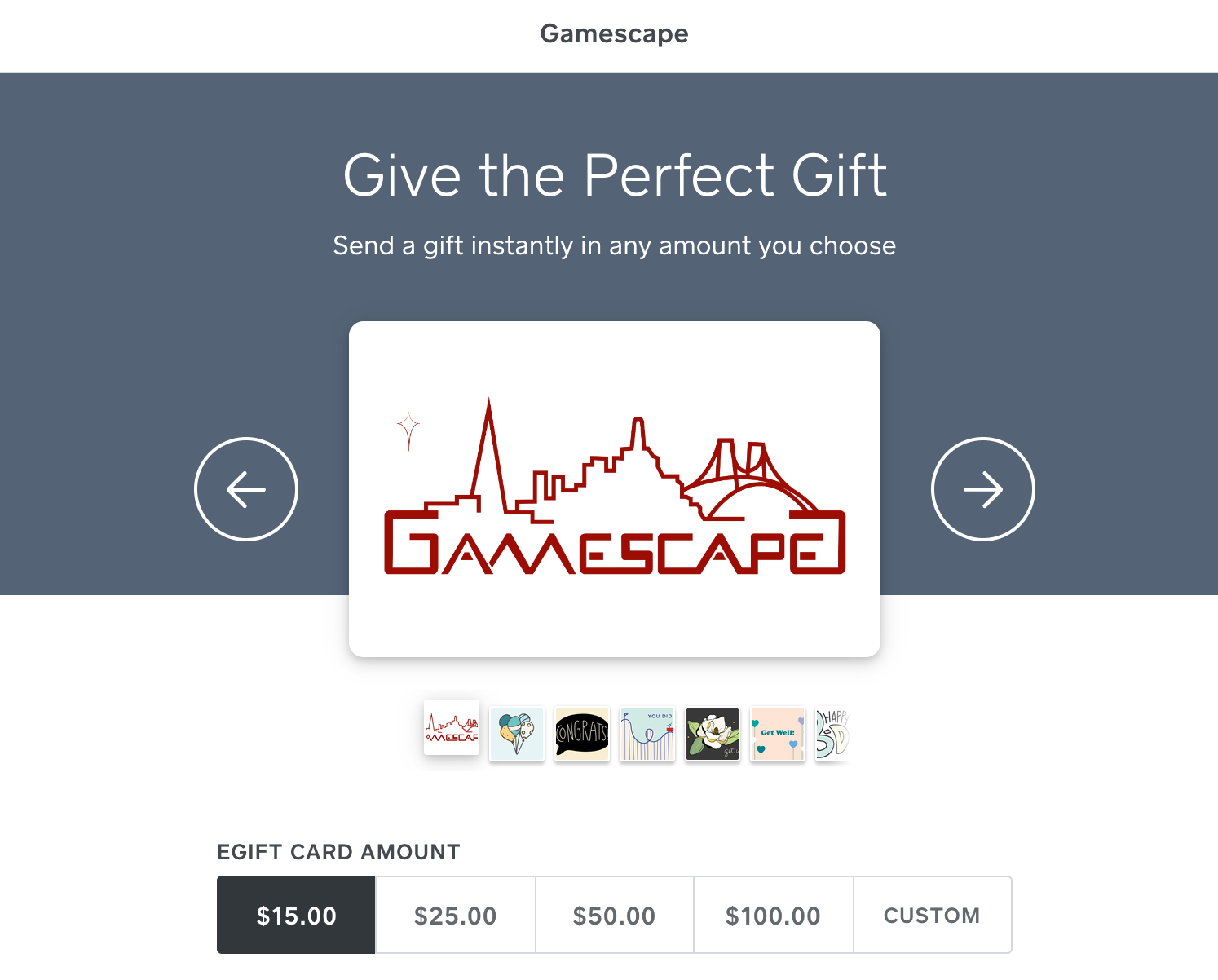This screenshot has height=980, width=1218.
Task: Select the $15.00 gift amount
Action: [x=296, y=915]
